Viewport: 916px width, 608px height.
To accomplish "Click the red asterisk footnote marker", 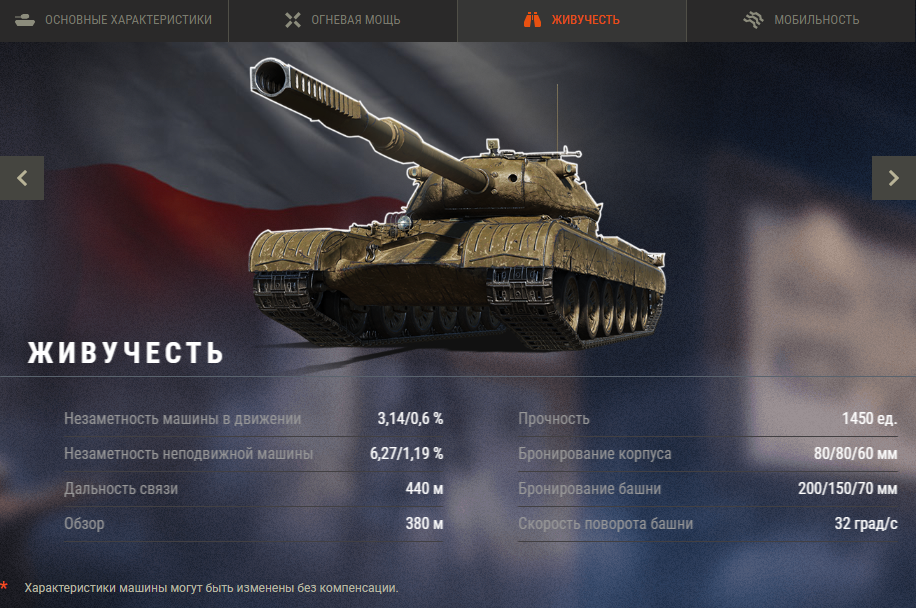I will [4, 586].
